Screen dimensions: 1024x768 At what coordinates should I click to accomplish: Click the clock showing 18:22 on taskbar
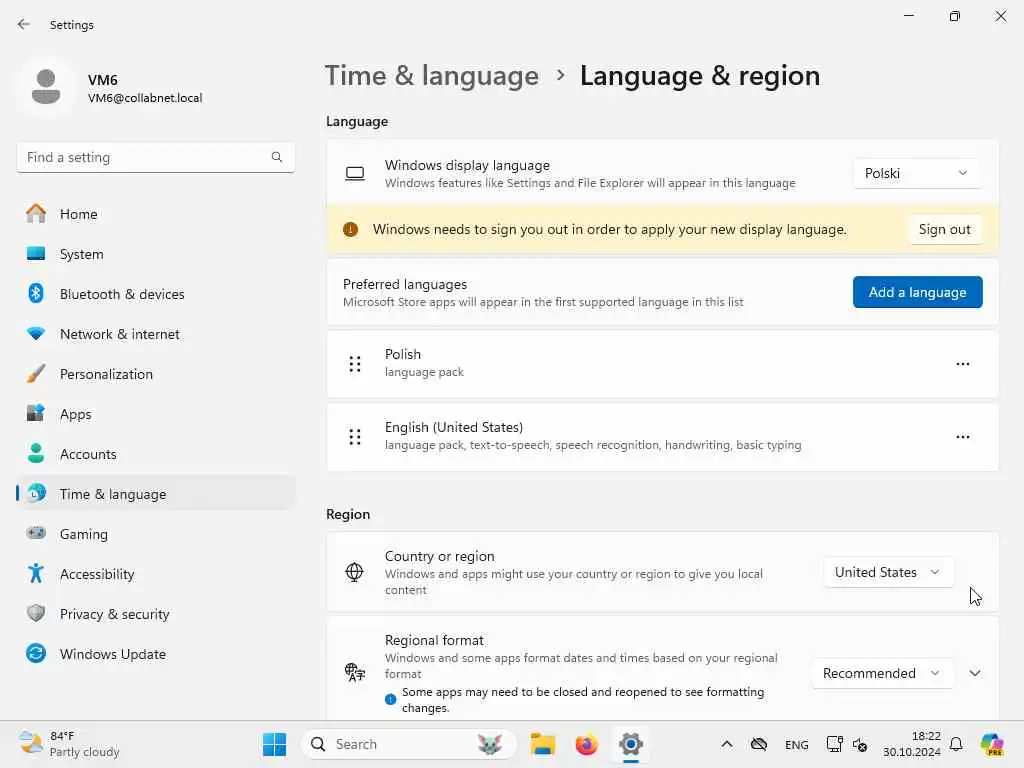click(x=912, y=744)
